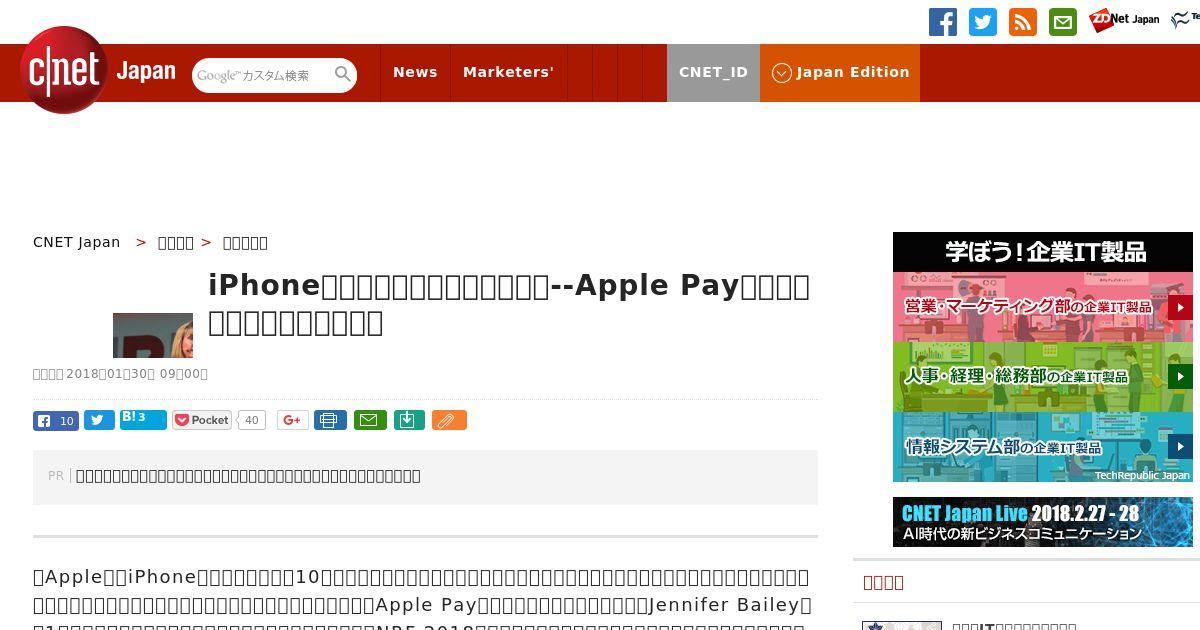Open the Marketers' menu

coord(508,72)
